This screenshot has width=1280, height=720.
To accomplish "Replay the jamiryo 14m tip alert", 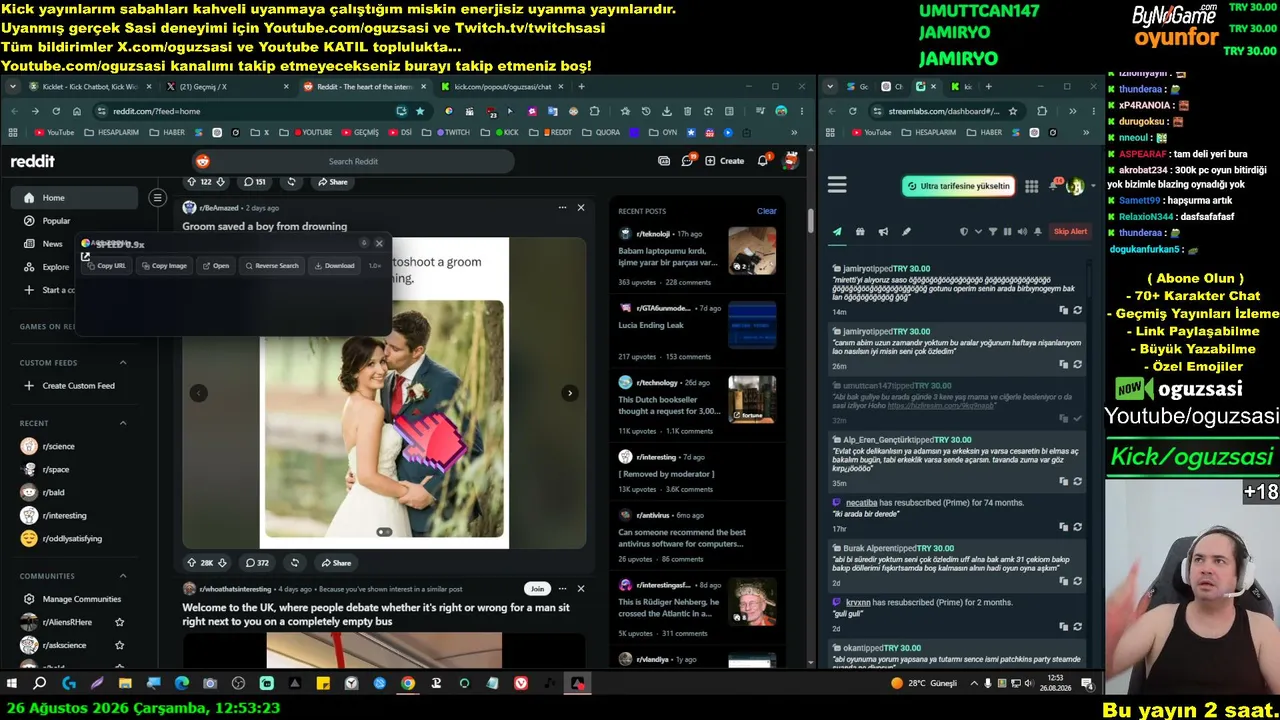I will (x=1077, y=311).
